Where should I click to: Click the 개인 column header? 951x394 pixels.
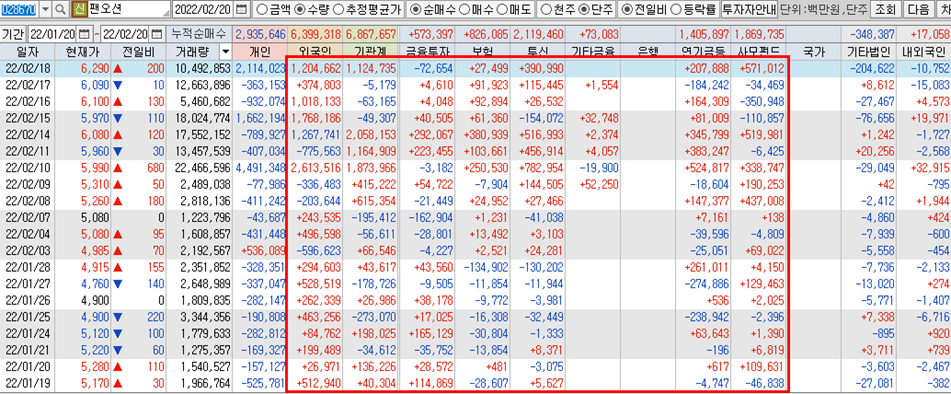(260, 52)
